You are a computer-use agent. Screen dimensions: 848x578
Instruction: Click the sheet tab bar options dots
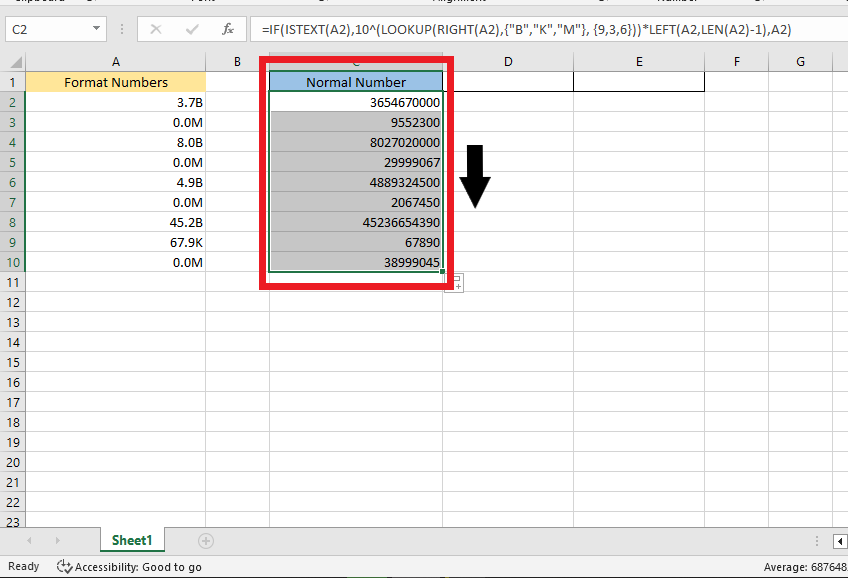pyautogui.click(x=817, y=541)
